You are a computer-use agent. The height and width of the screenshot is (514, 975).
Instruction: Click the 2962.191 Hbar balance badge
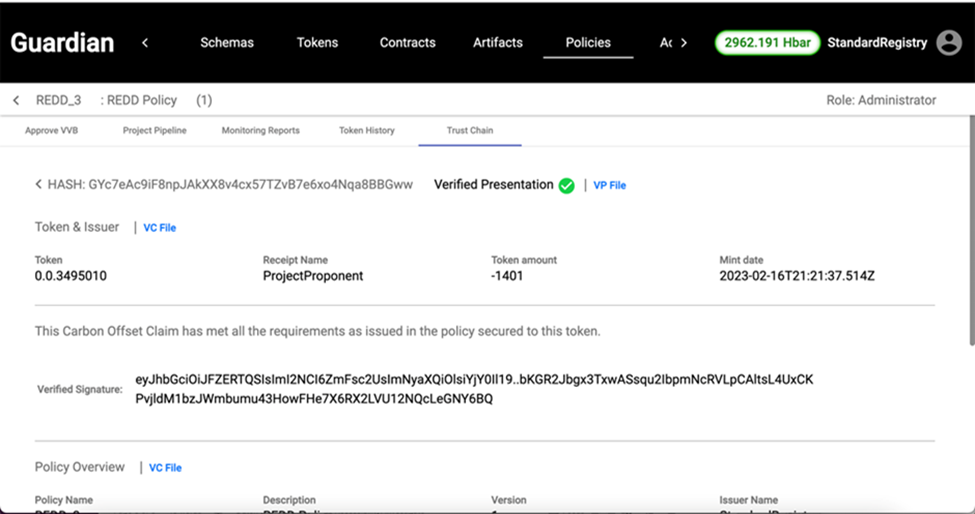pos(767,43)
